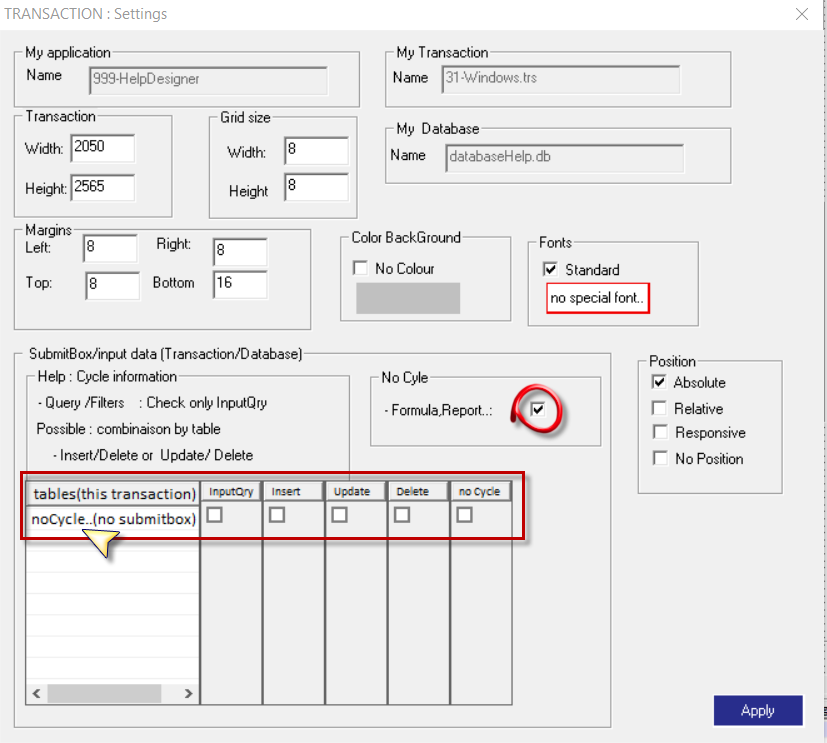Screen dimensions: 827x743
Task: Click the Update column header
Action: click(x=356, y=491)
